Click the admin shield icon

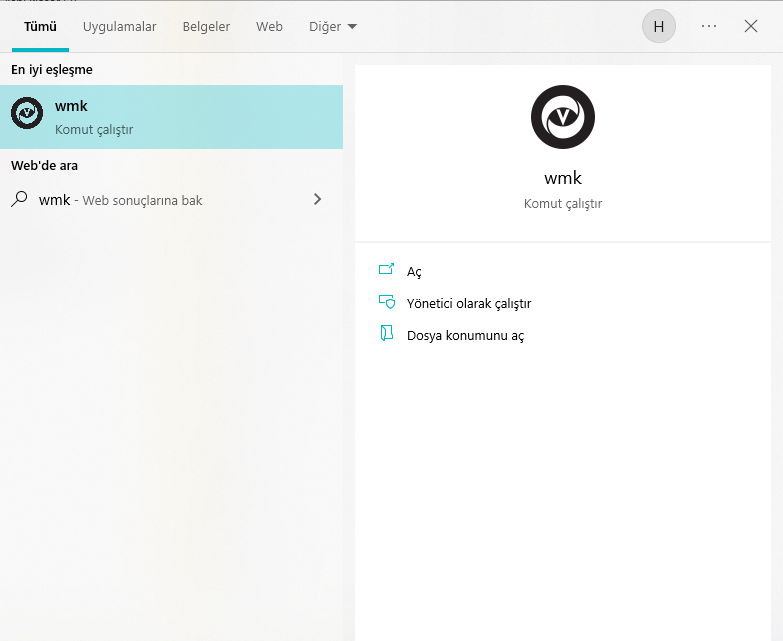click(x=387, y=302)
